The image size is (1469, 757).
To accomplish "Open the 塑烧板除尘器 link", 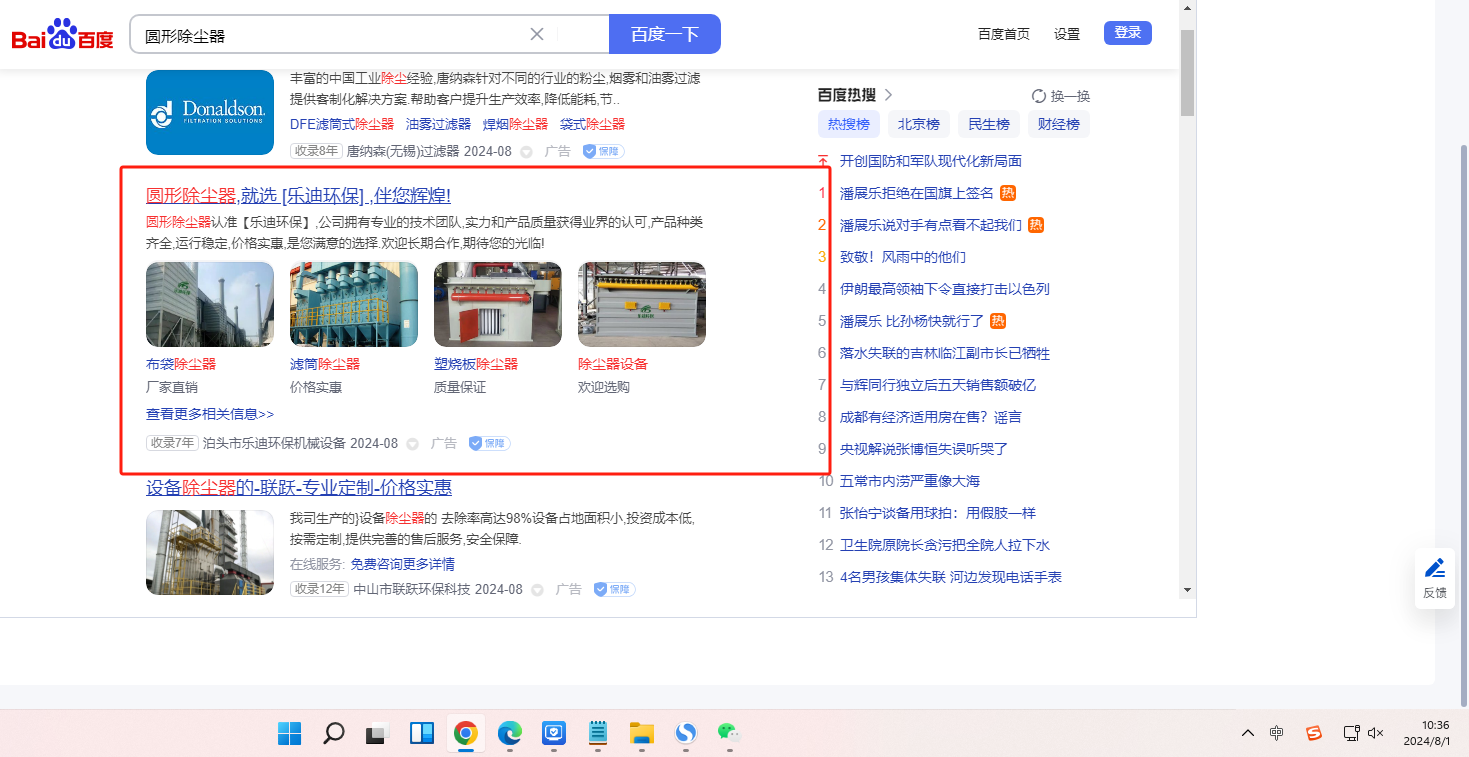I will click(476, 364).
